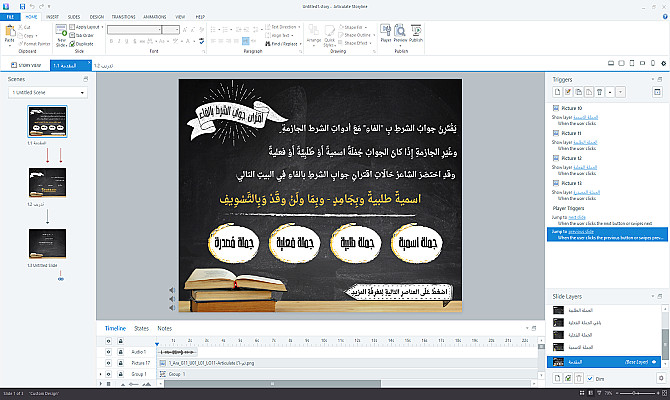Click the Redo arrow in title bar

pyautogui.click(x=41, y=6)
